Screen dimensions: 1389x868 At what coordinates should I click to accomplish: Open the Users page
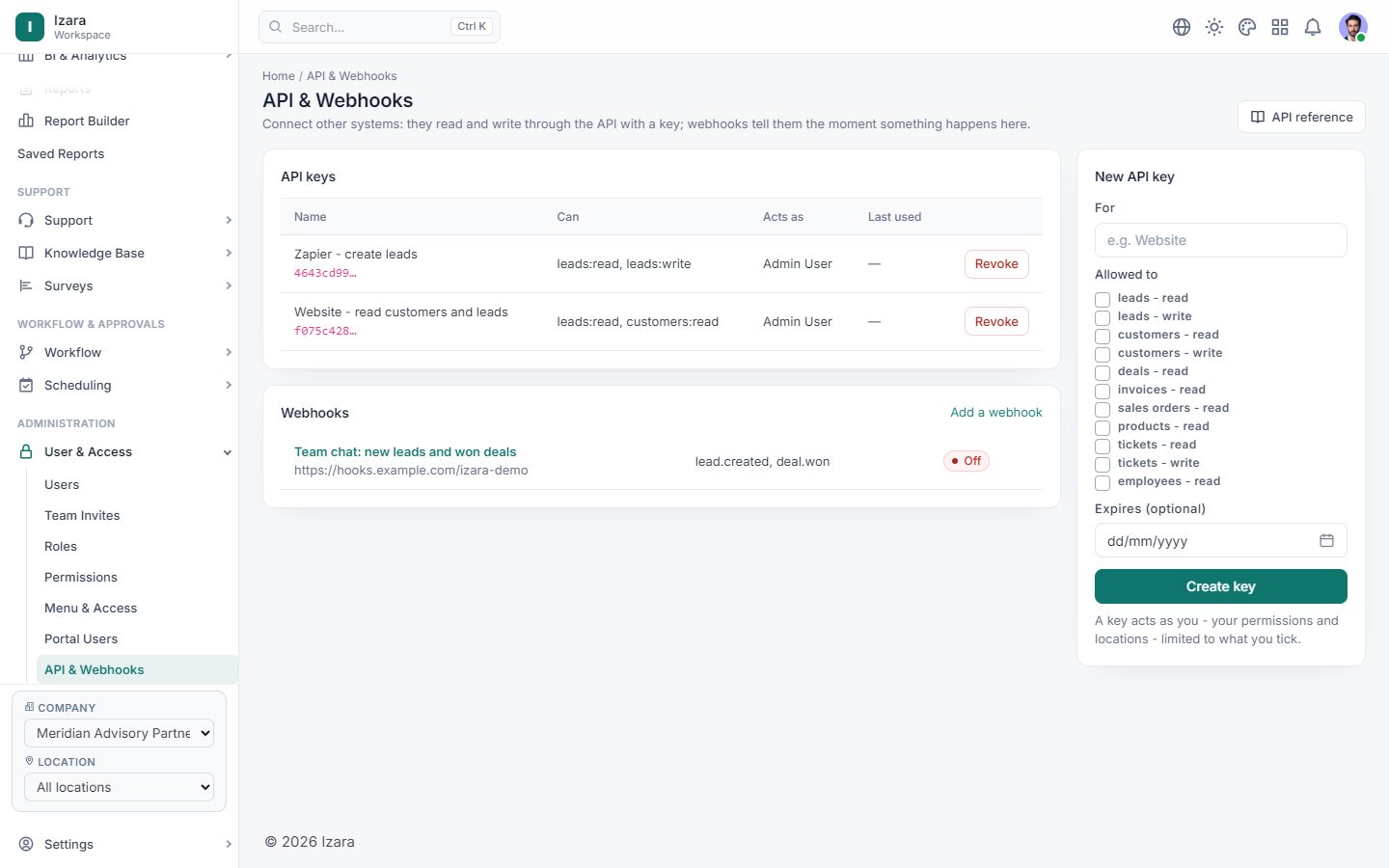(62, 484)
